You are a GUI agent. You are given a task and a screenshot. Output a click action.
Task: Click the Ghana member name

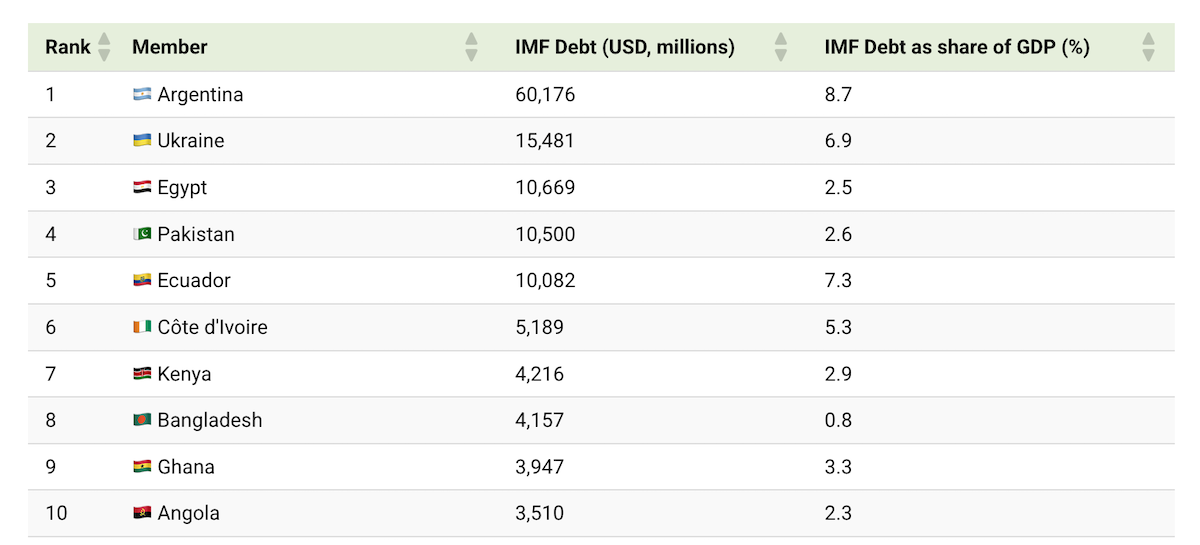tap(186, 467)
